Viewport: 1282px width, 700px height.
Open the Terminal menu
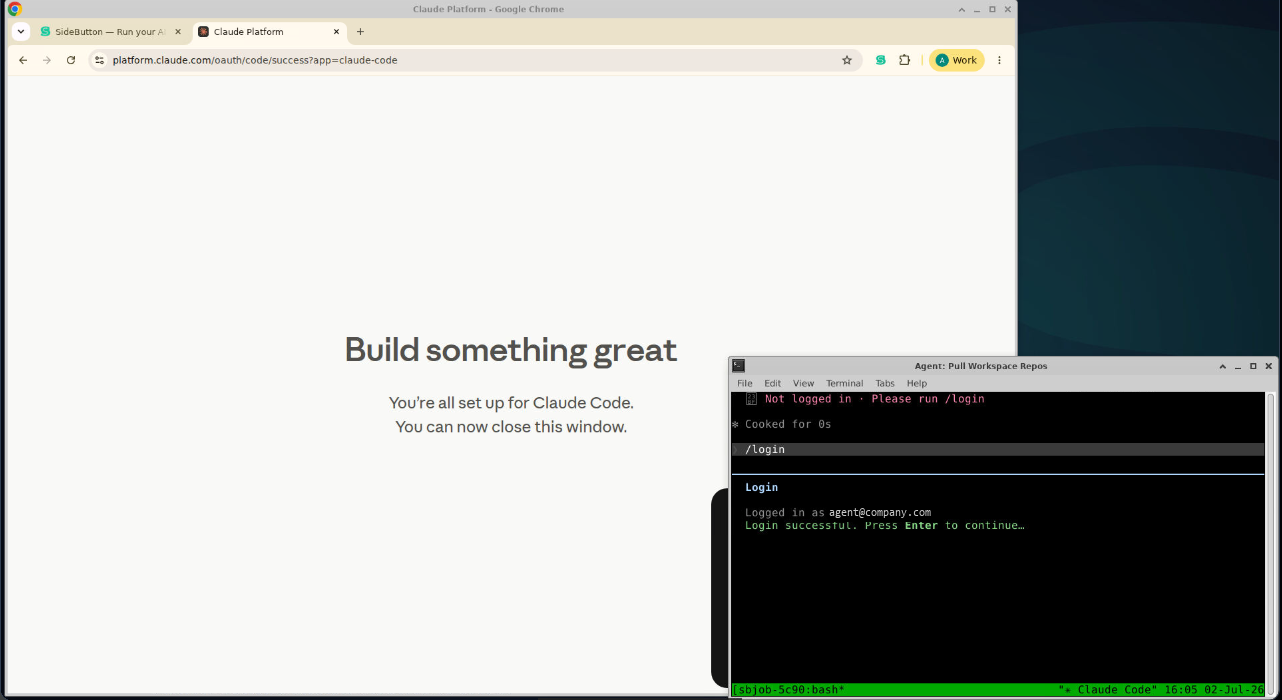click(844, 383)
